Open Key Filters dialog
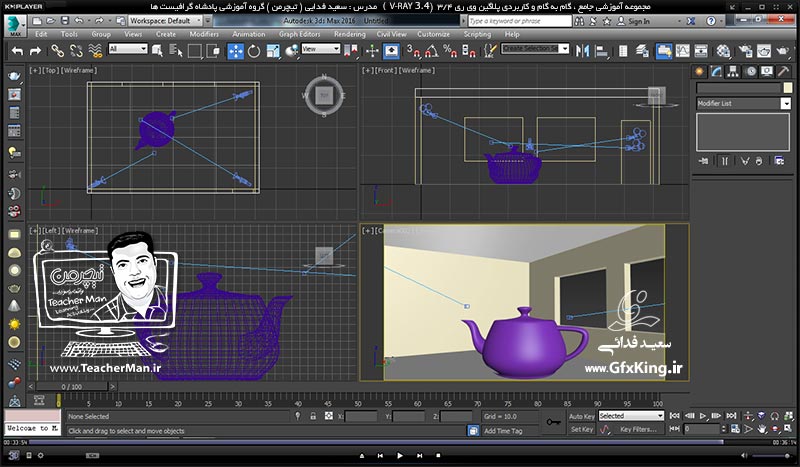The image size is (800, 467). pyautogui.click(x=638, y=429)
